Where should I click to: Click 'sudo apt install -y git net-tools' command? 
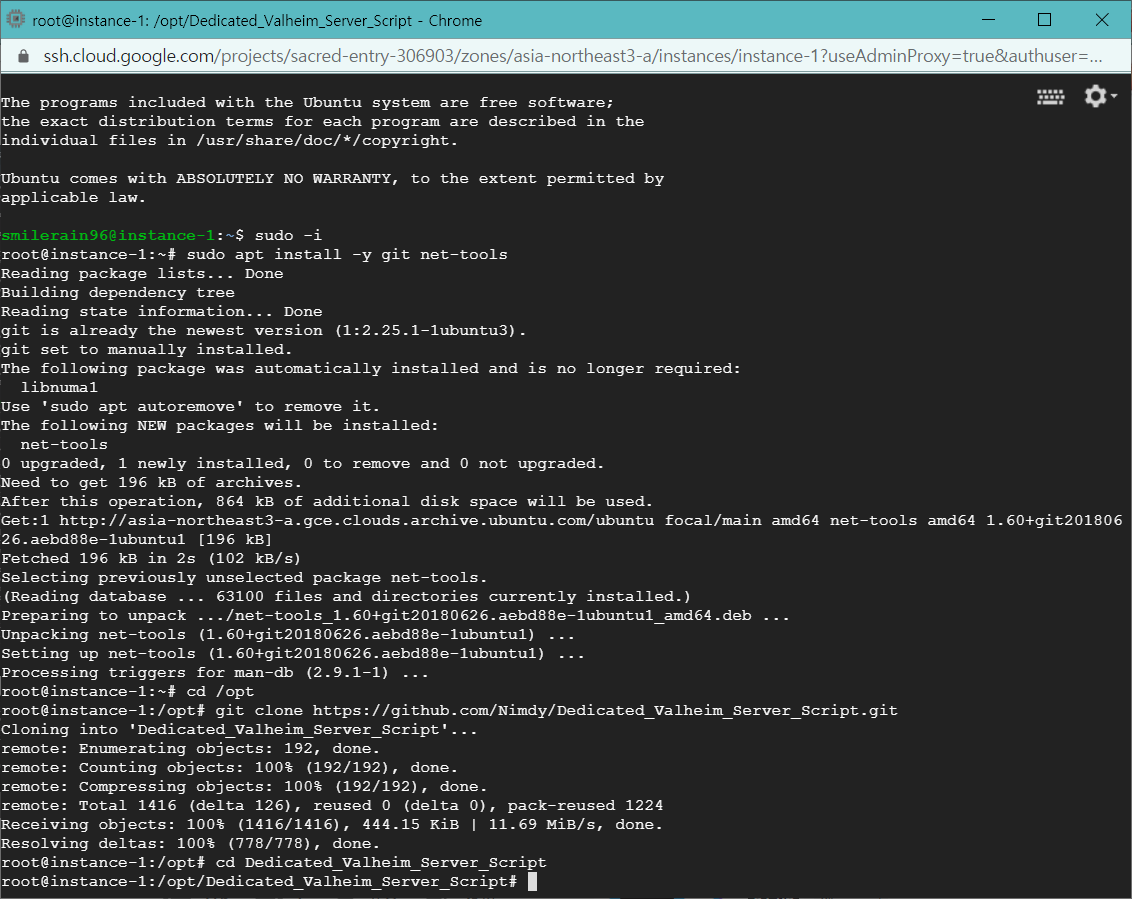(347, 254)
